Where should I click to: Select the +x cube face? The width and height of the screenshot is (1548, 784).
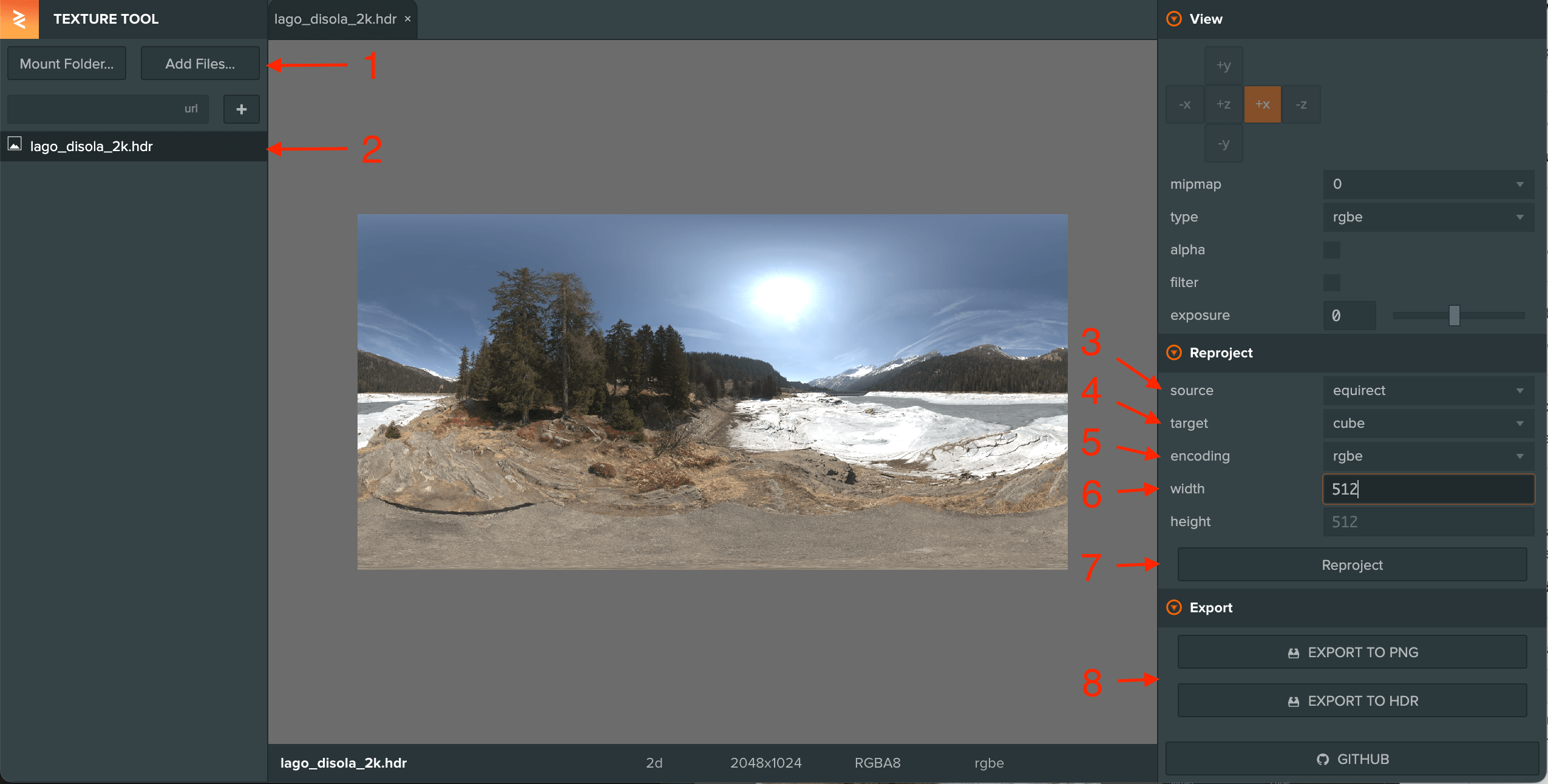(1263, 104)
